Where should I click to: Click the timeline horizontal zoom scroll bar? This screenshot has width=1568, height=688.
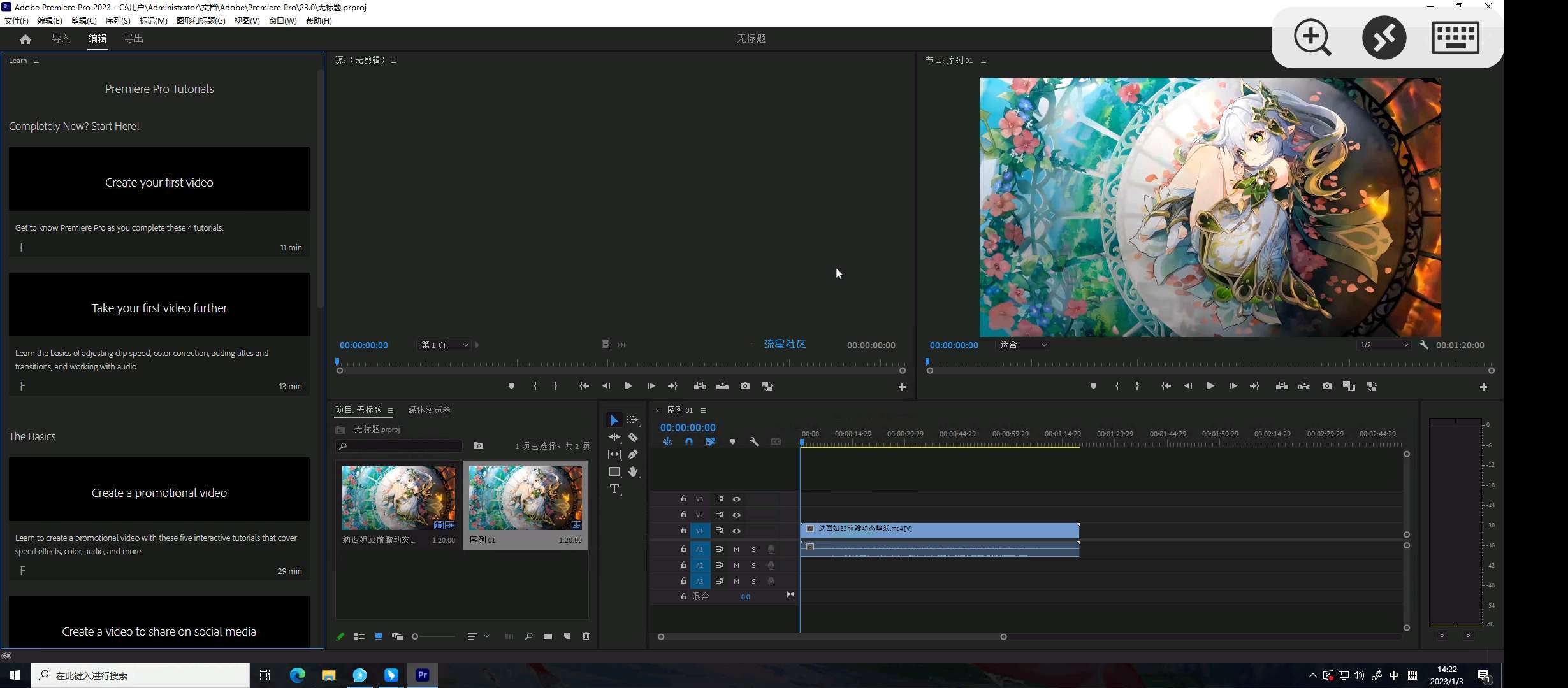pyautogui.click(x=832, y=637)
